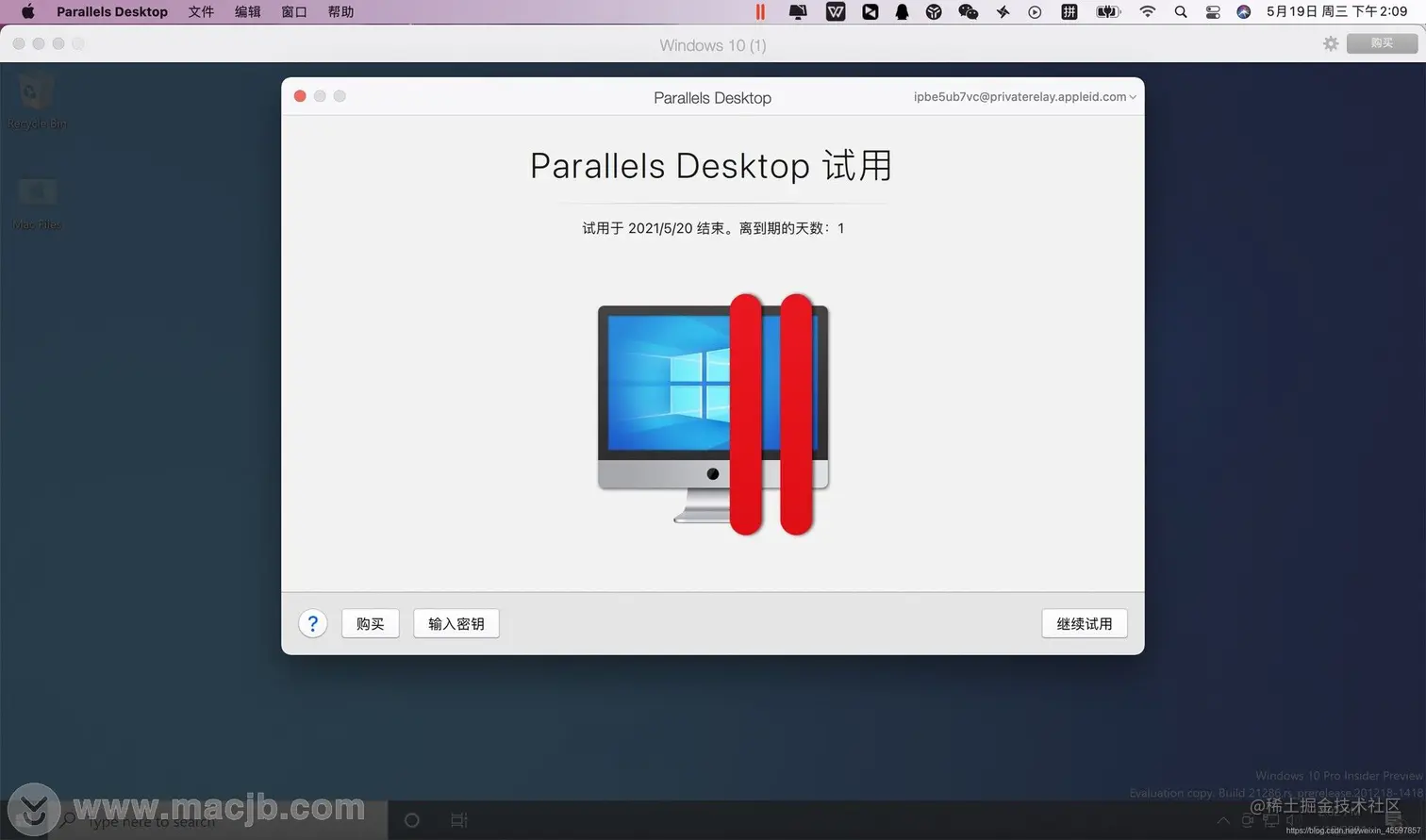The image size is (1426, 840).
Task: Open the 文件 menu
Action: point(201,11)
